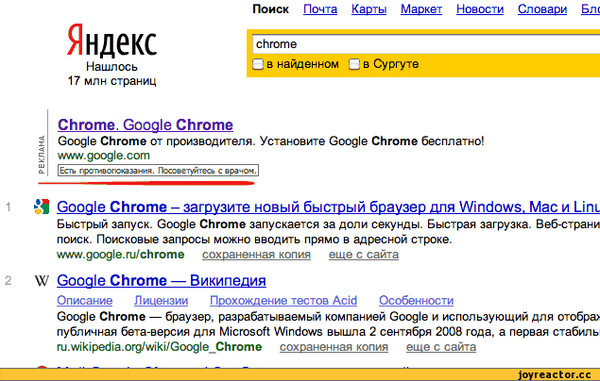This screenshot has width=600, height=381.
Task: Open the Почта service link
Action: pos(320,9)
